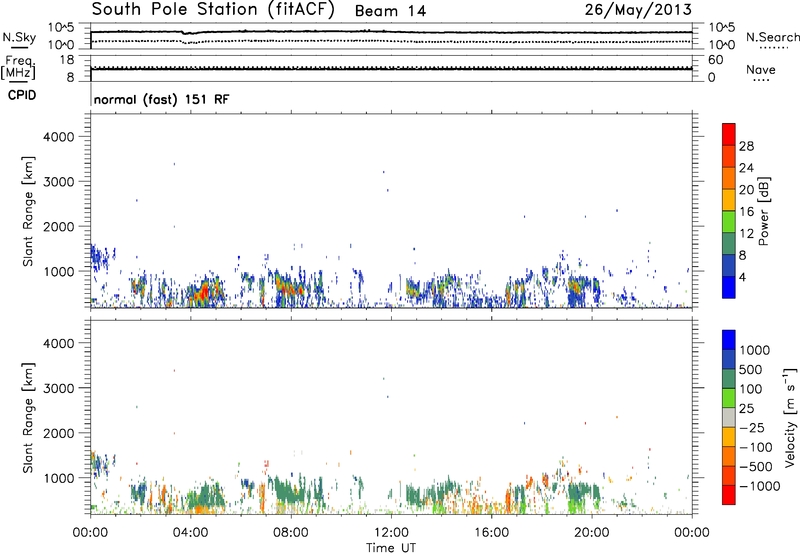Click the "-1000" Velocity colorbar label

pos(759,486)
